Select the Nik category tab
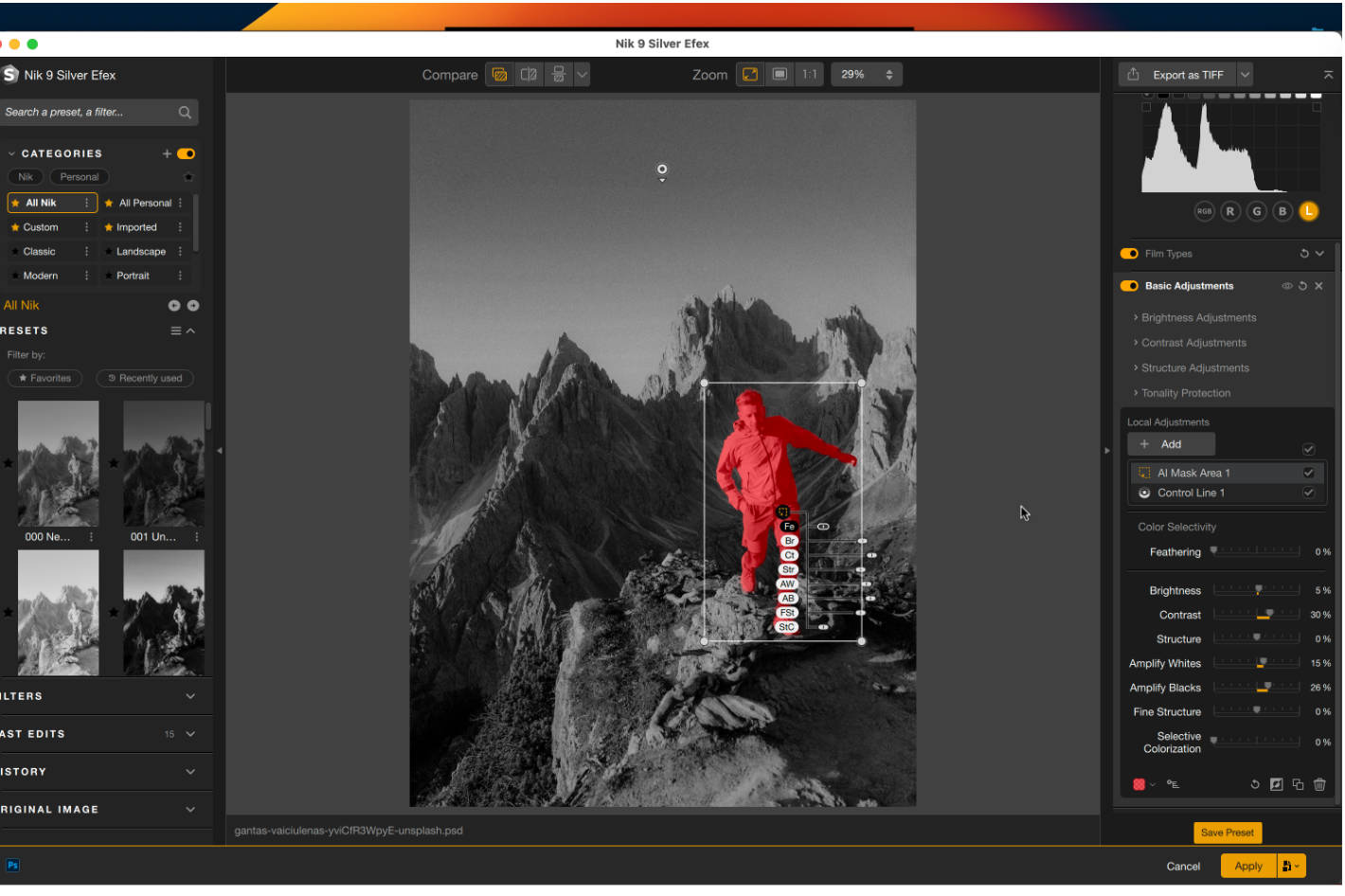 pos(26,177)
